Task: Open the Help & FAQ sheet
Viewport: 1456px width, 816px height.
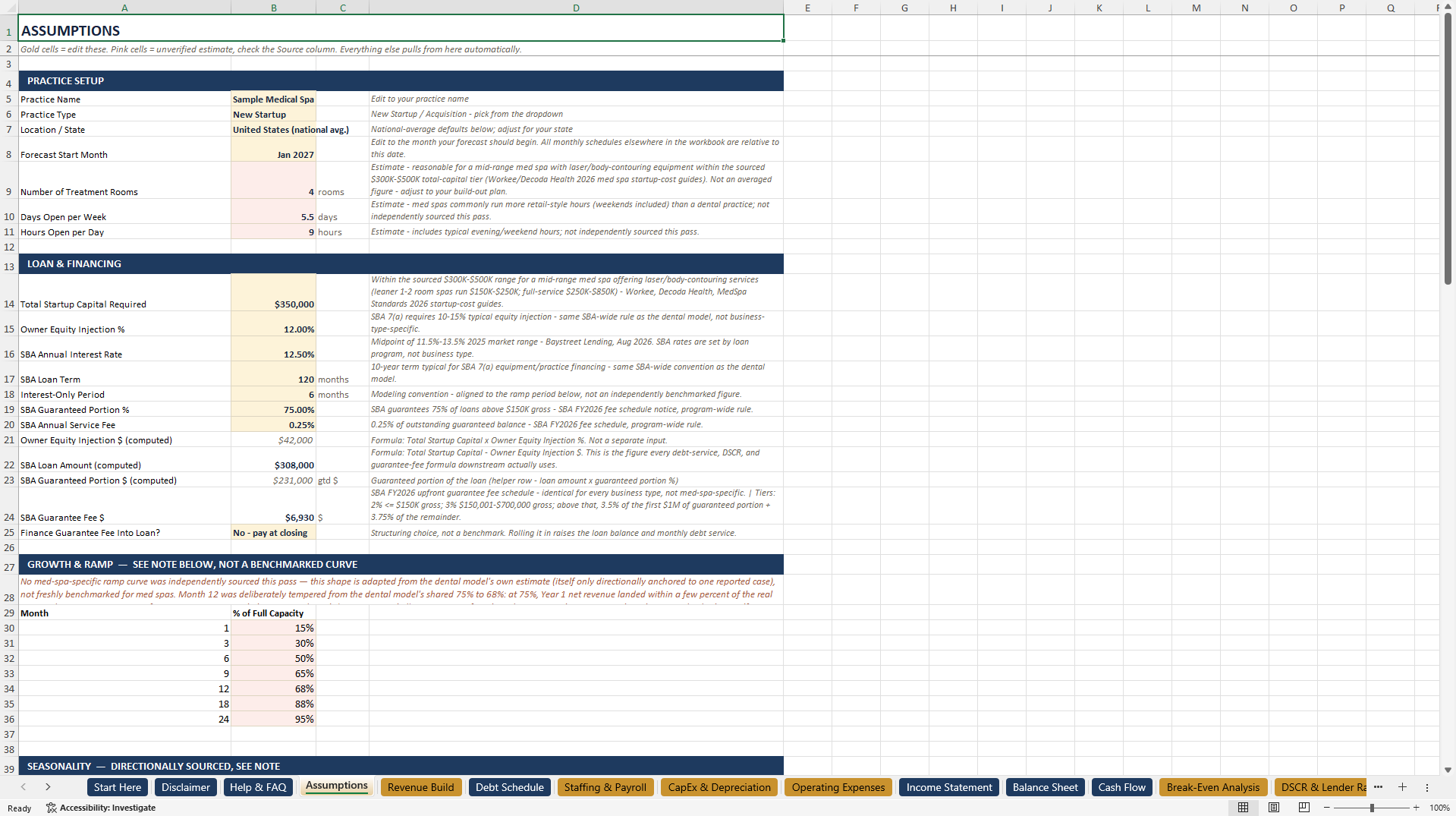Action: [x=258, y=787]
